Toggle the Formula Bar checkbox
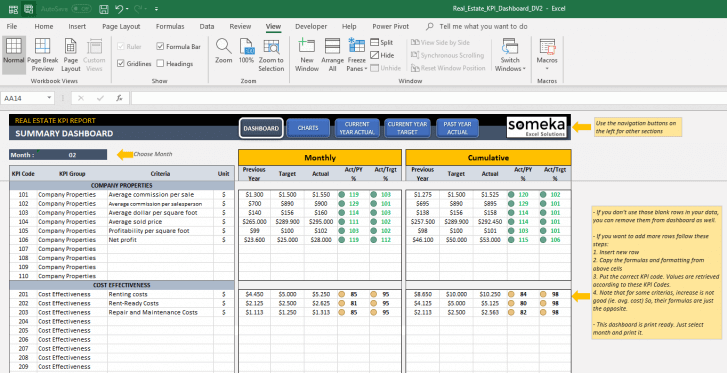Viewport: 727px width, 373px height. (160, 46)
